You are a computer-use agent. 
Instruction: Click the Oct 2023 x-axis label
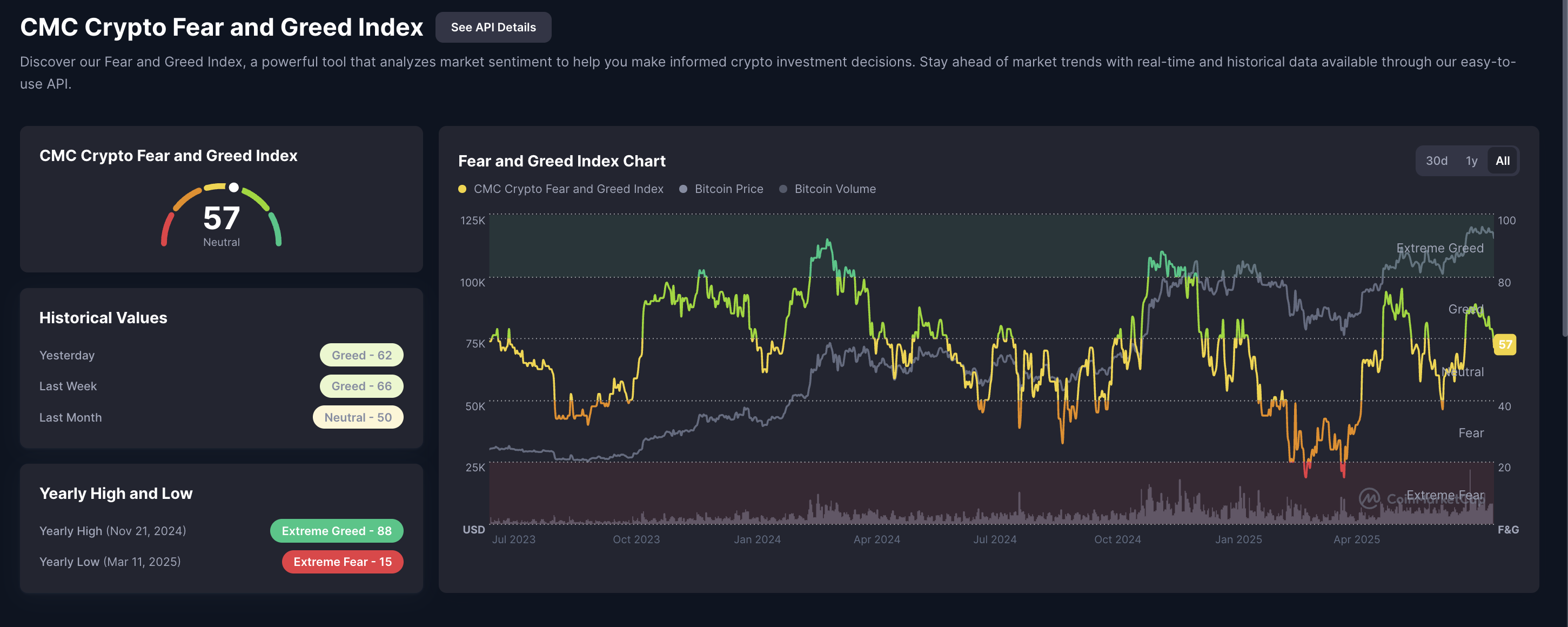click(x=636, y=539)
